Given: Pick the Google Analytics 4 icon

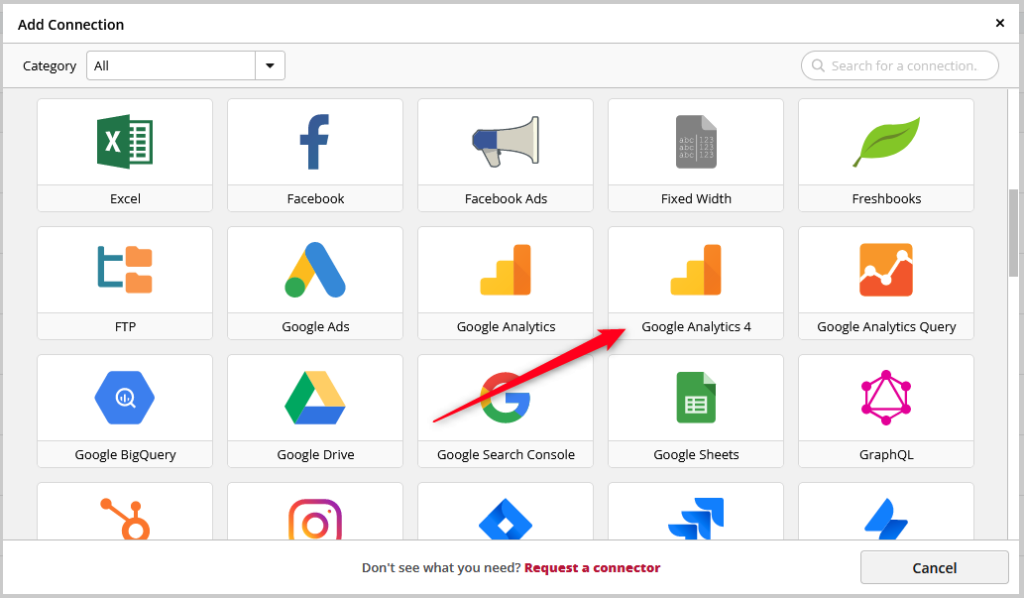Looking at the screenshot, I should [696, 270].
